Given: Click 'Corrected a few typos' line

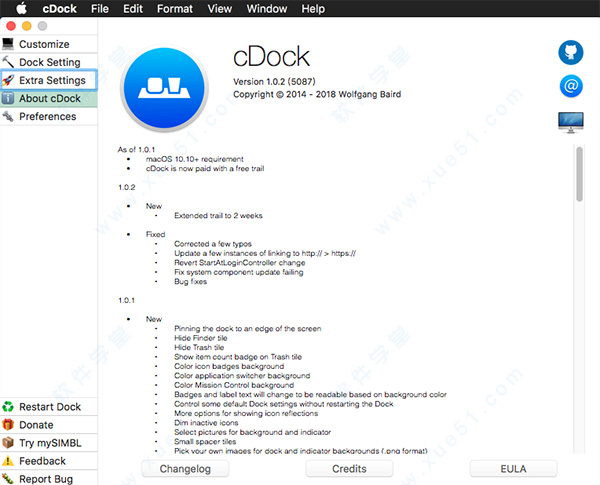Looking at the screenshot, I should click(x=213, y=244).
